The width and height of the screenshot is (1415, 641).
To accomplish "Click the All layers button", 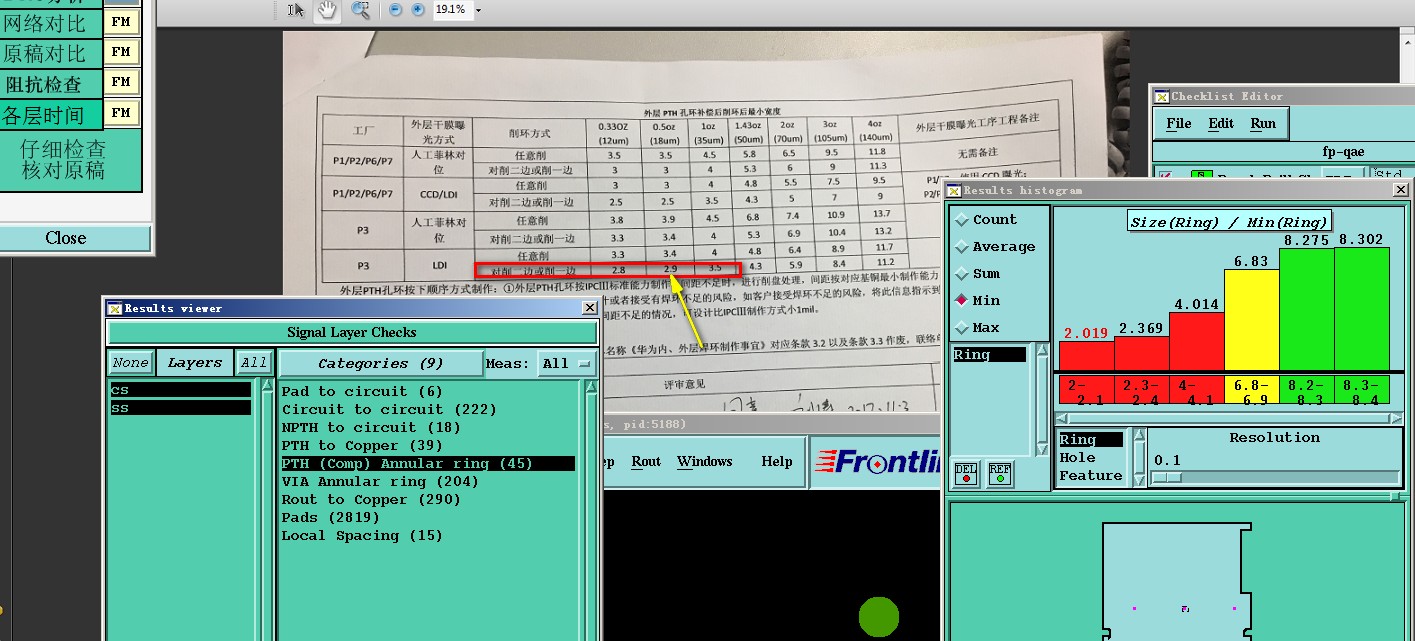I will click(254, 363).
